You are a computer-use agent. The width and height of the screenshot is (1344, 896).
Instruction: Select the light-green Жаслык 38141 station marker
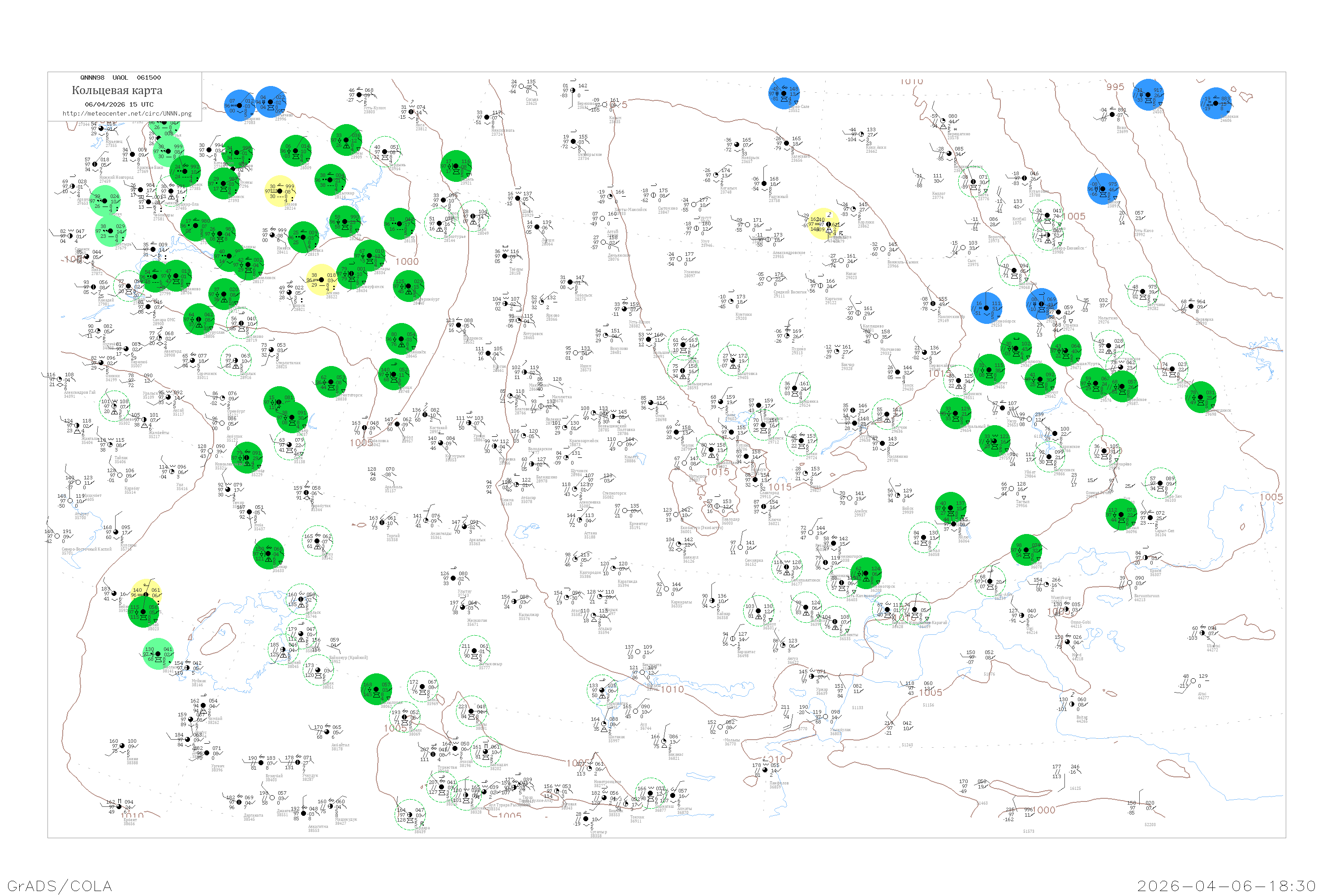tap(158, 654)
